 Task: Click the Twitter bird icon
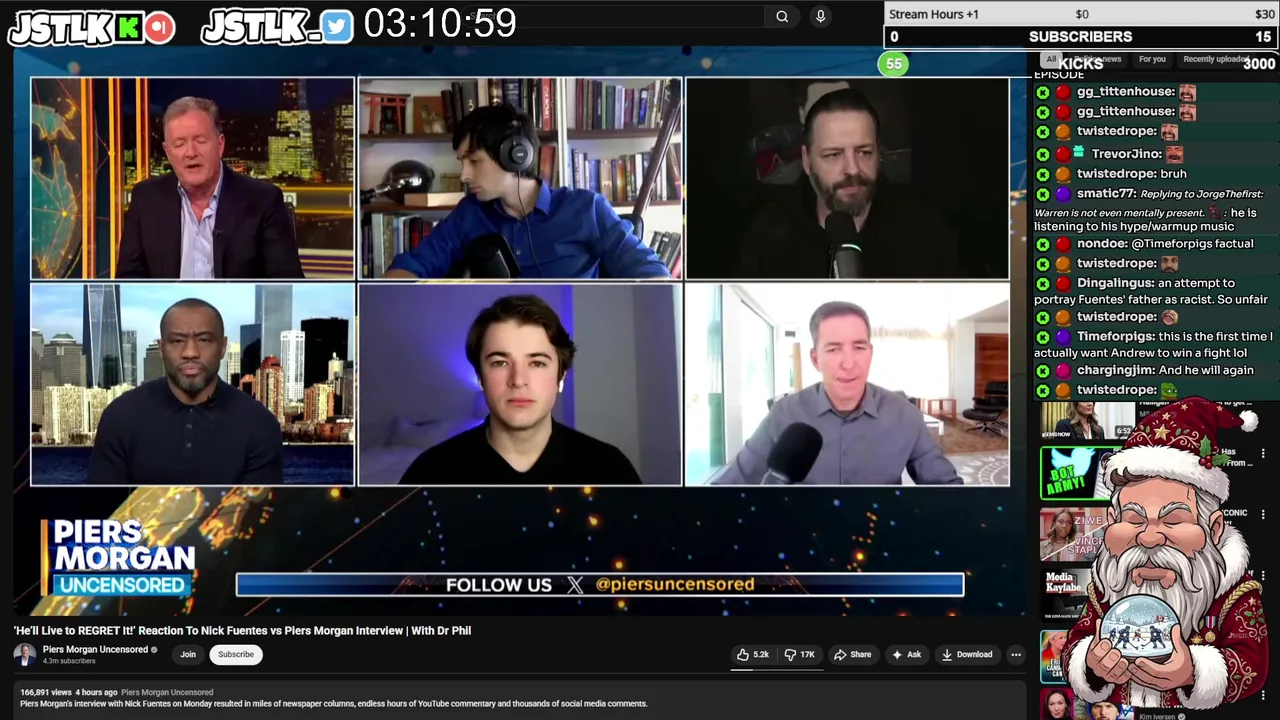[337, 27]
